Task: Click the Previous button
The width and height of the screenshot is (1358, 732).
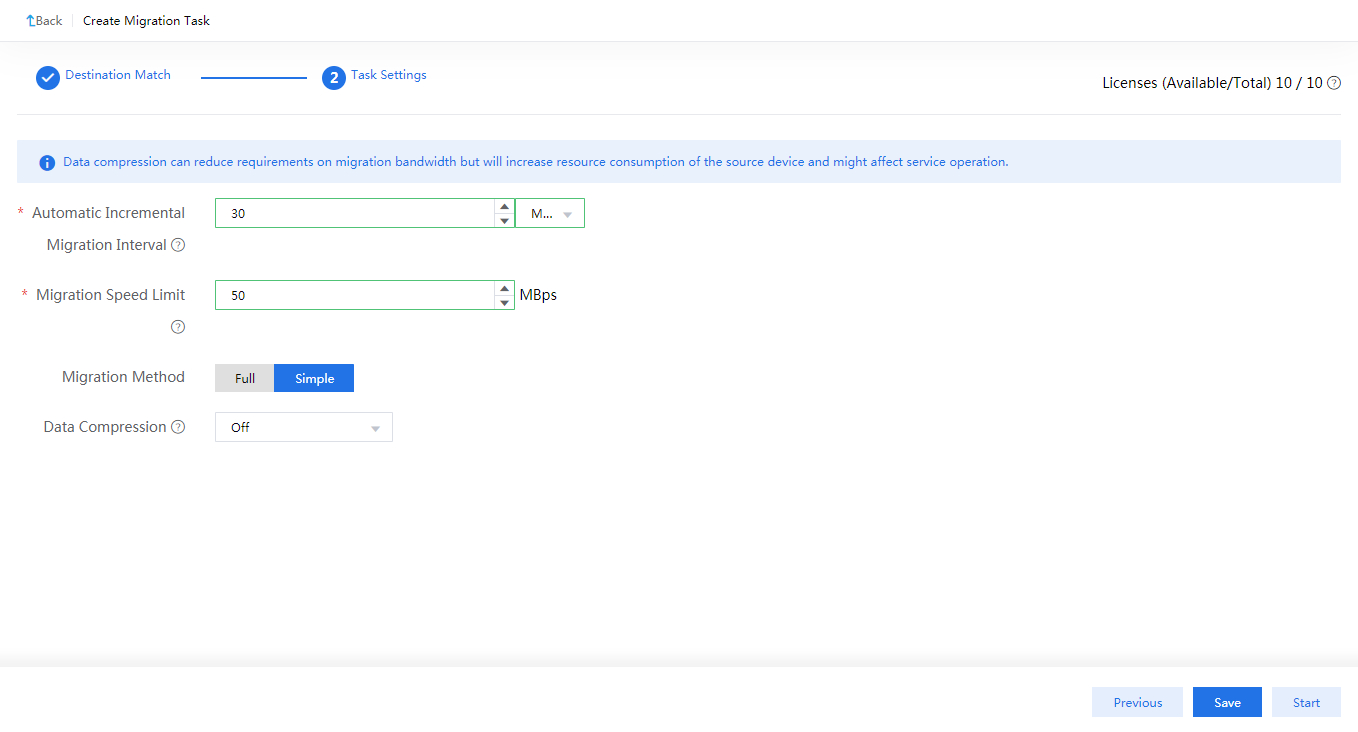Action: pyautogui.click(x=1137, y=702)
